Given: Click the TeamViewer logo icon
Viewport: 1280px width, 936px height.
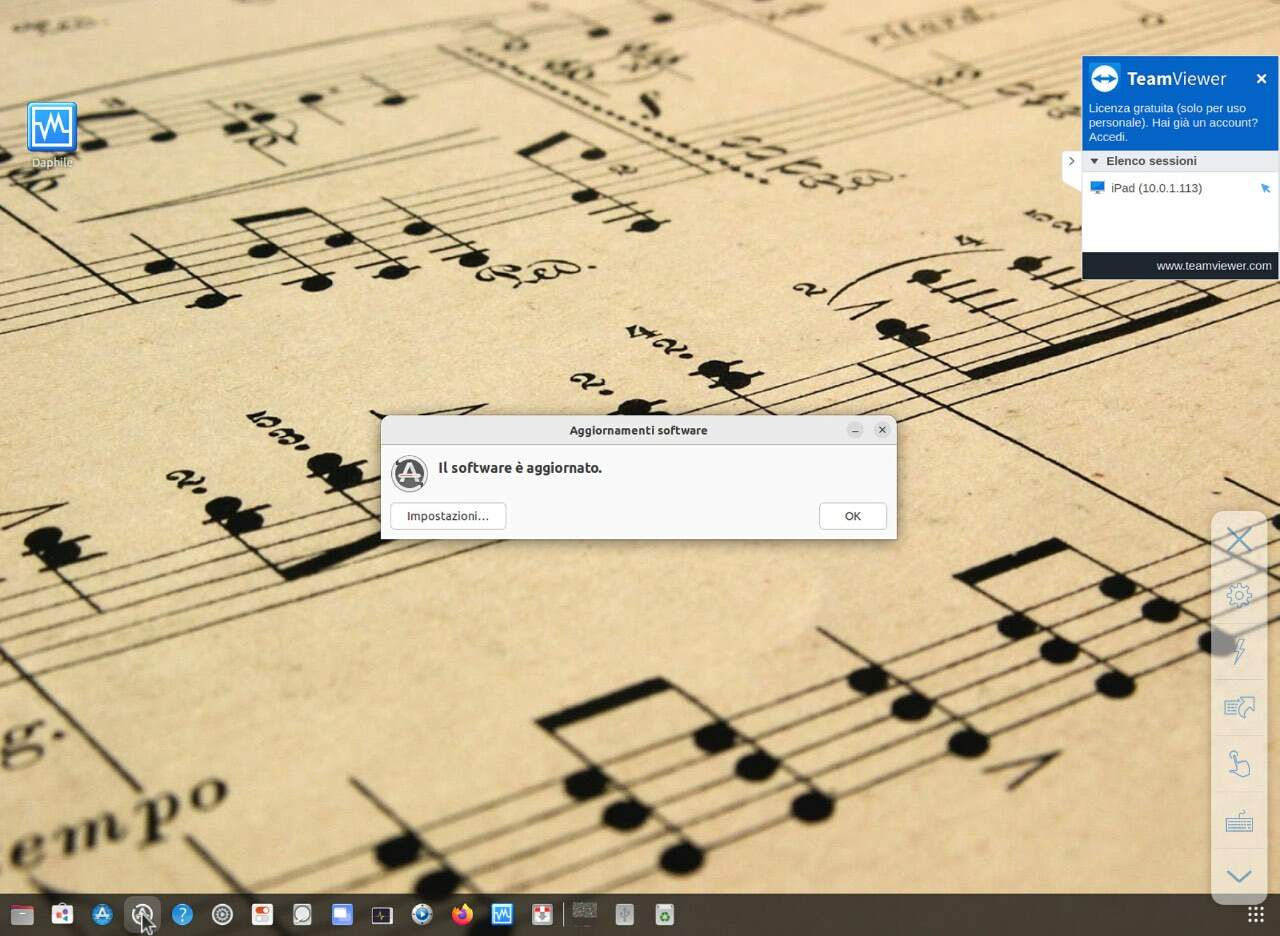Looking at the screenshot, I should [x=1104, y=78].
